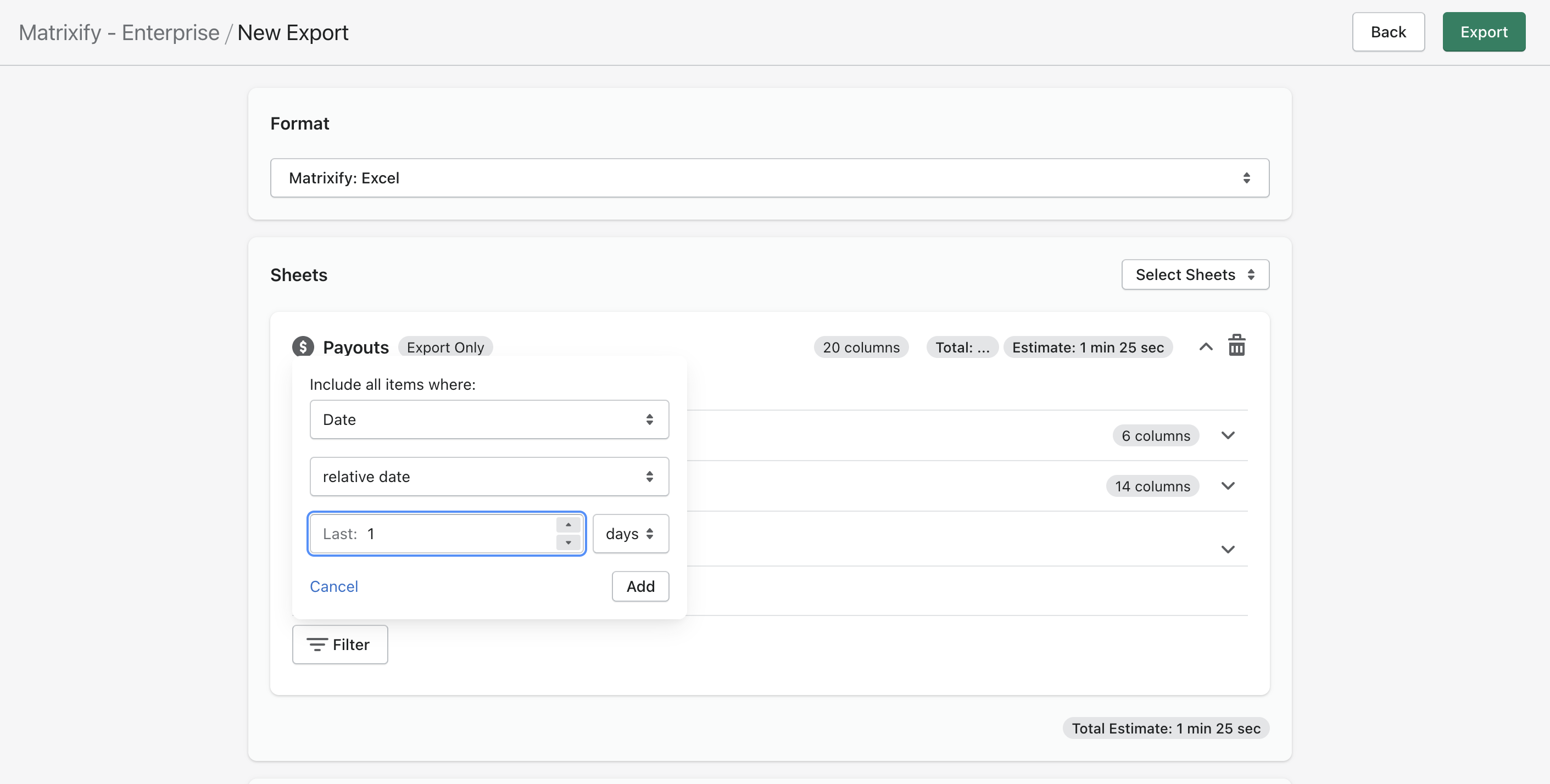Image resolution: width=1550 pixels, height=784 pixels.
Task: Cancel the filter popup
Action: coord(334,586)
